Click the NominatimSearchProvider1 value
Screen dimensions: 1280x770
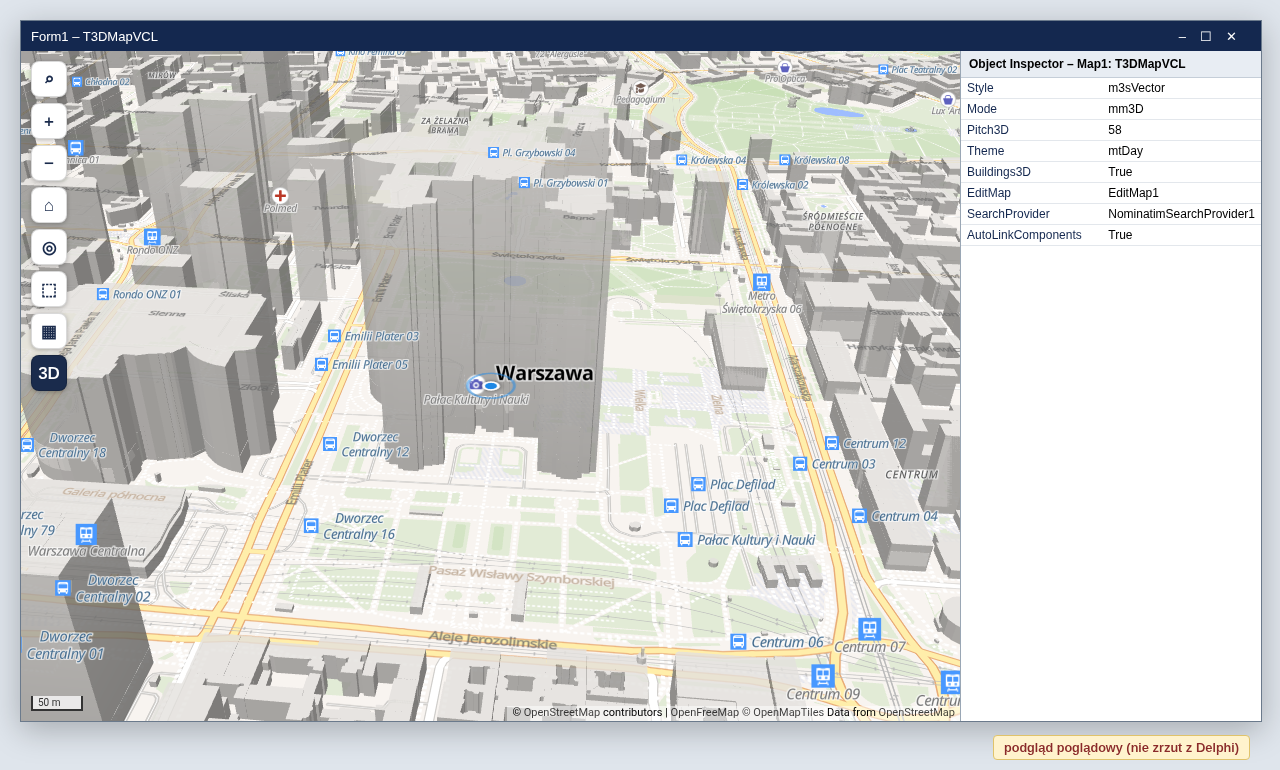(x=1181, y=214)
